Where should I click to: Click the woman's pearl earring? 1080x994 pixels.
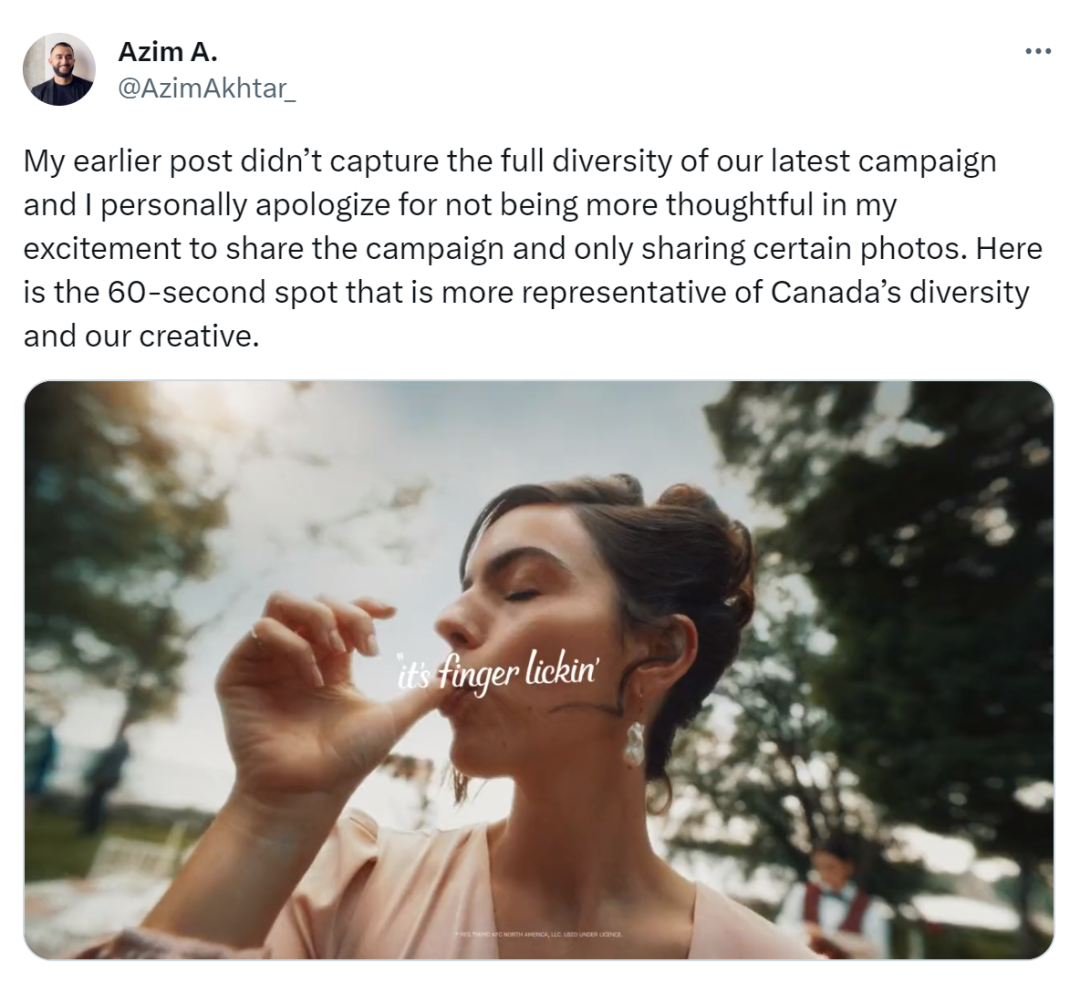tap(634, 744)
